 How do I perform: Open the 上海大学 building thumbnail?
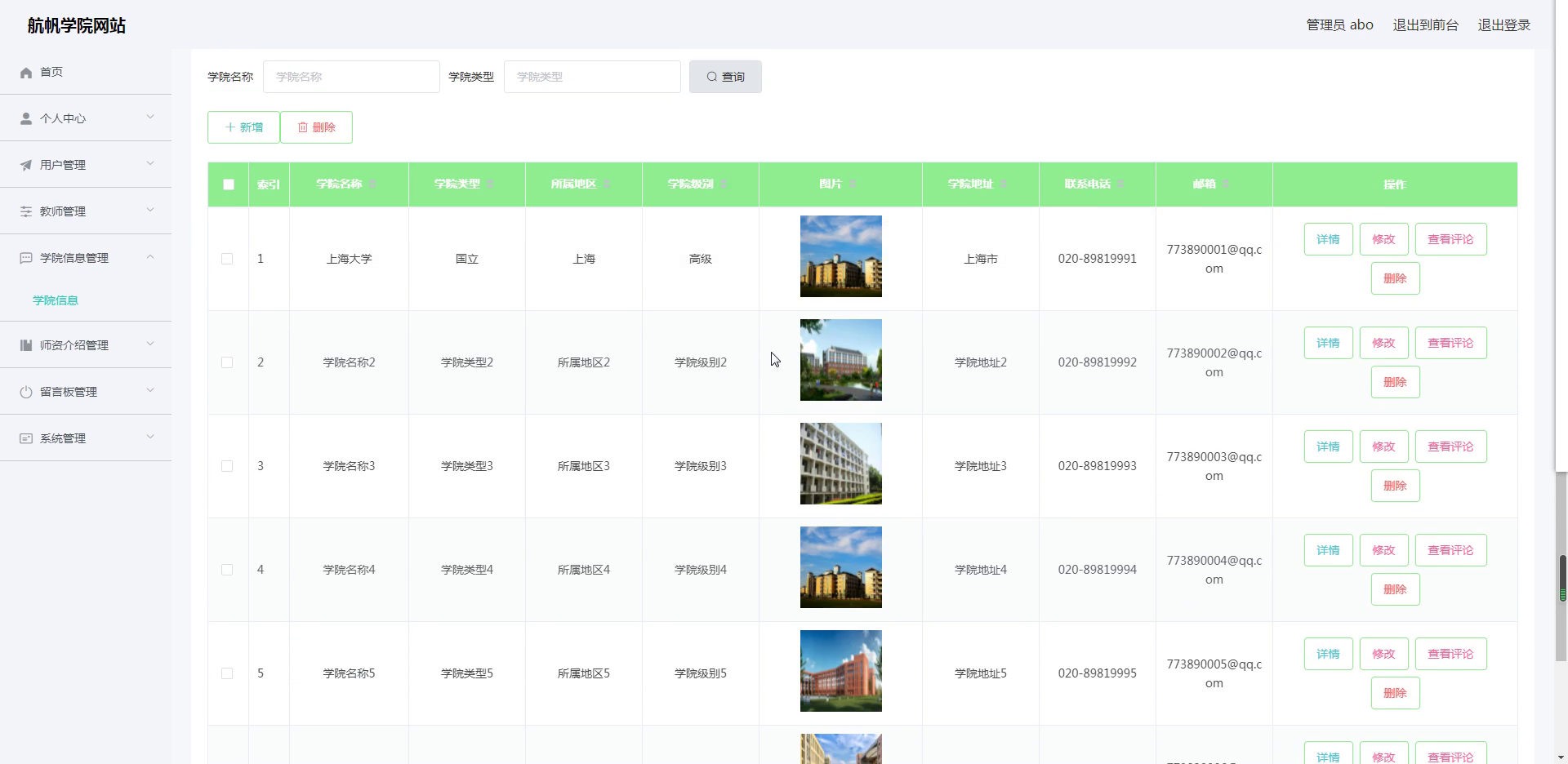point(840,256)
